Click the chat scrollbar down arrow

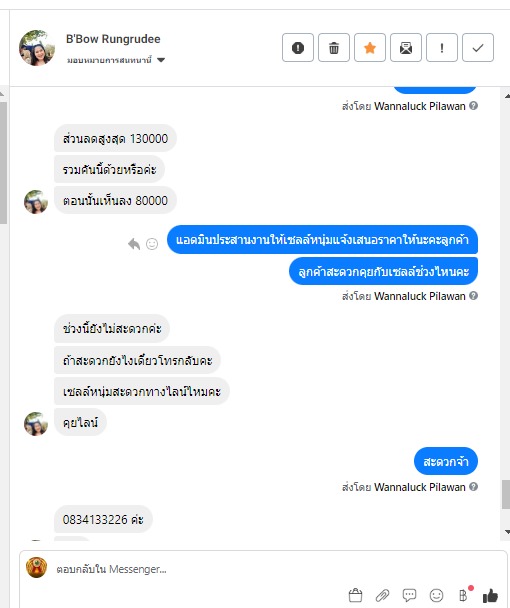(x=507, y=532)
